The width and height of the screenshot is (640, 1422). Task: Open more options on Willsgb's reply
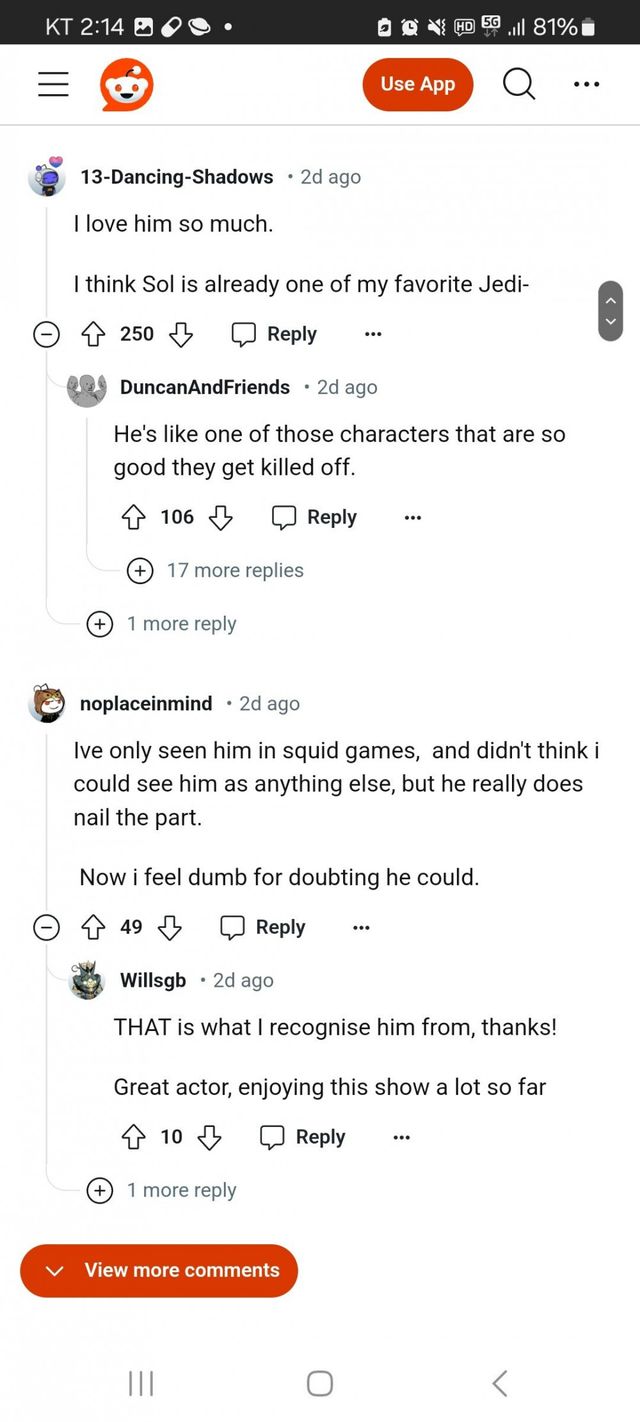401,1137
